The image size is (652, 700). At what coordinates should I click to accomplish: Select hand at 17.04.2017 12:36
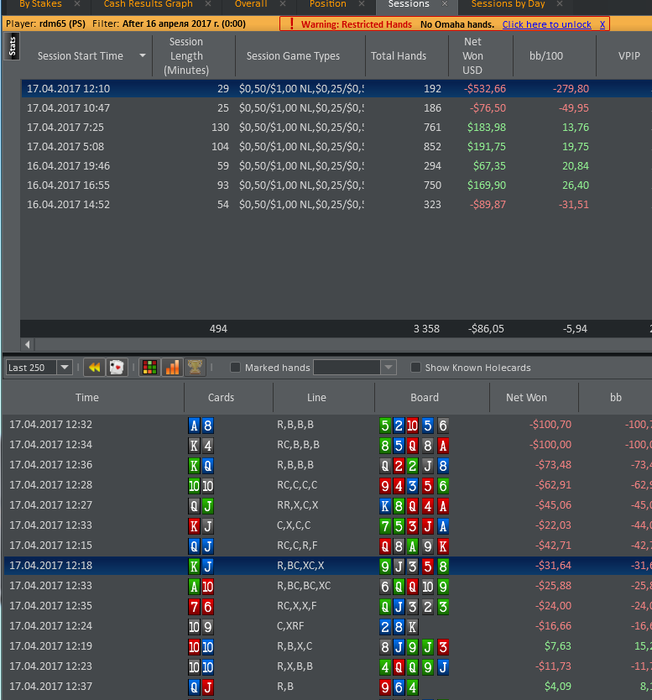[x=328, y=465]
